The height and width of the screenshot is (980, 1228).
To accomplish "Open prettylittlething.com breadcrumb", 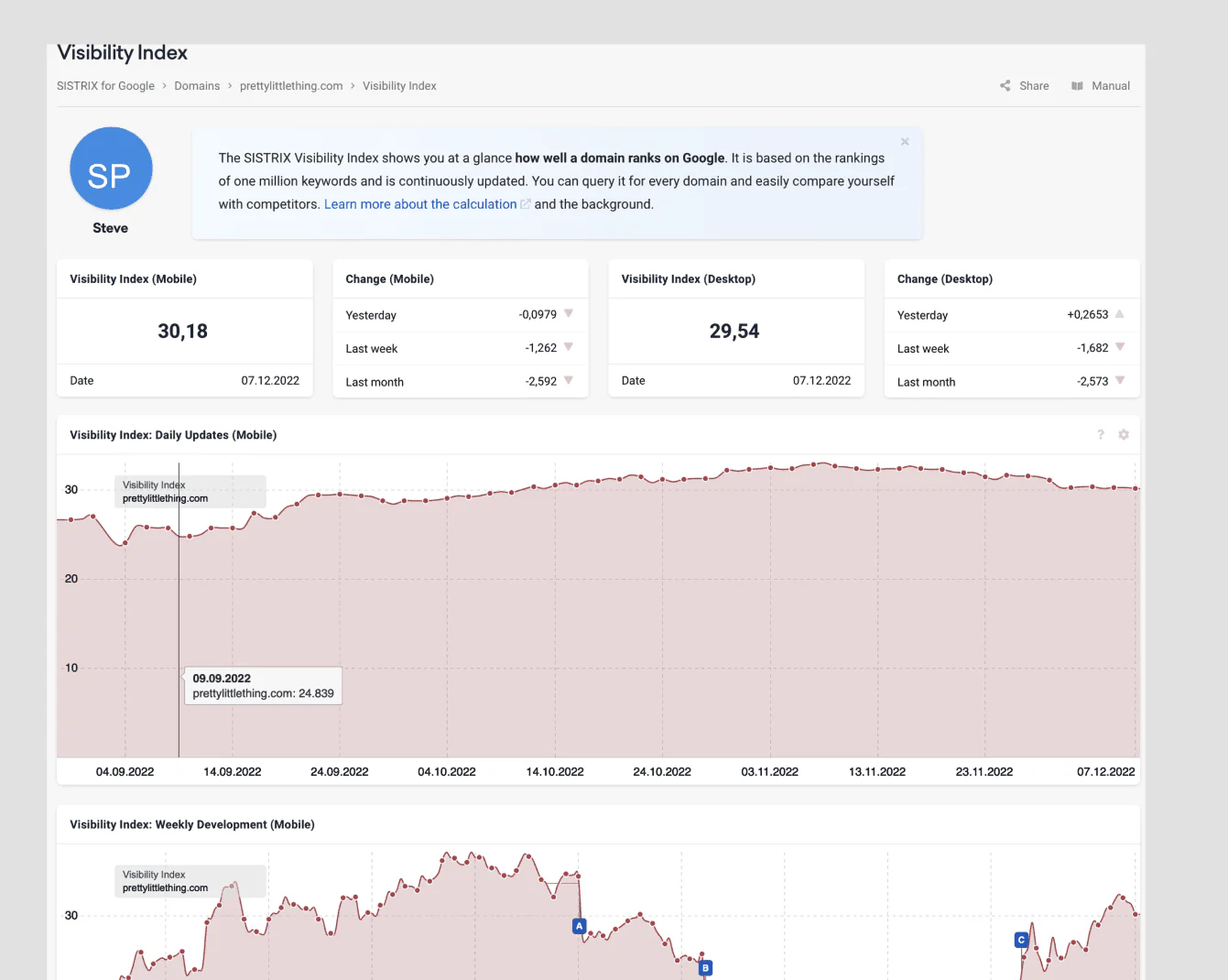I will [x=291, y=86].
